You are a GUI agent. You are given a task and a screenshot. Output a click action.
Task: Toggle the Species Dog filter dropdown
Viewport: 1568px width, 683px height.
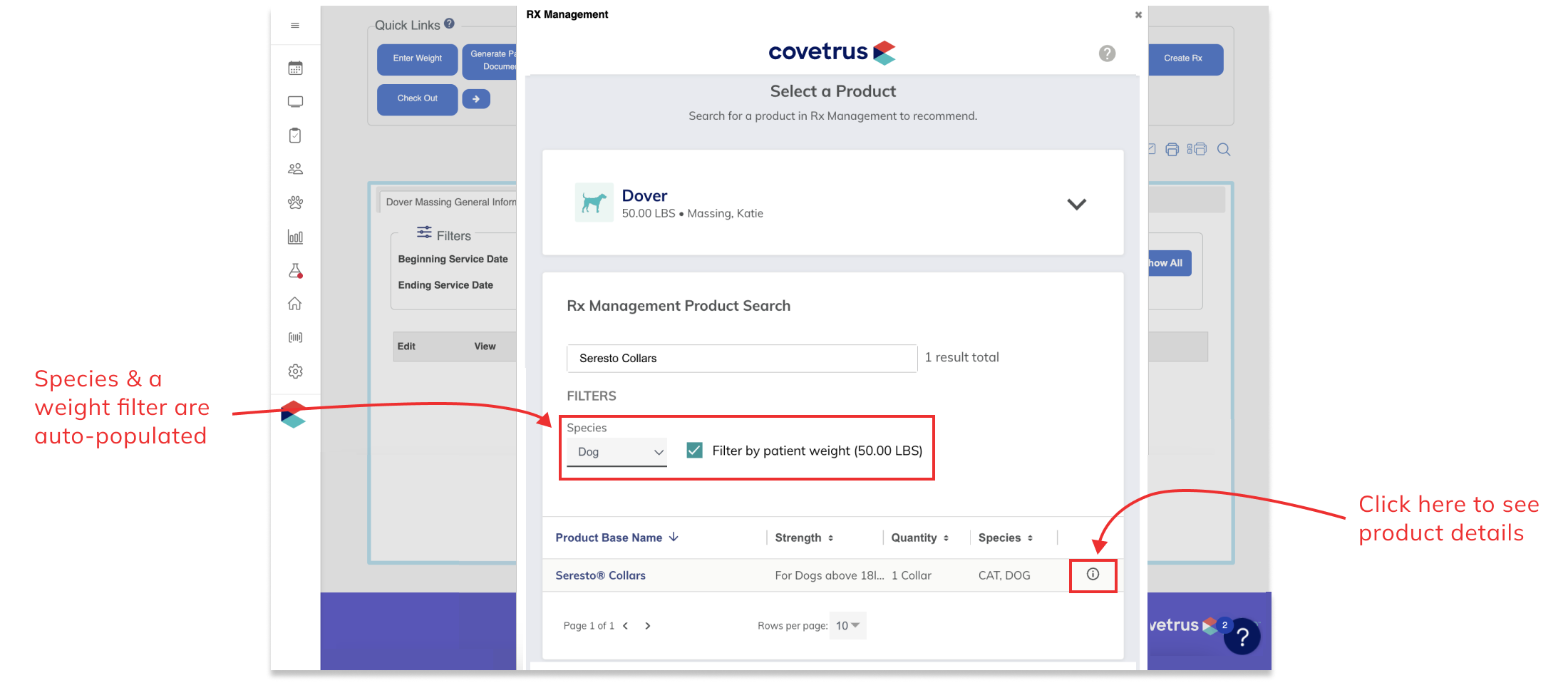pyautogui.click(x=617, y=451)
